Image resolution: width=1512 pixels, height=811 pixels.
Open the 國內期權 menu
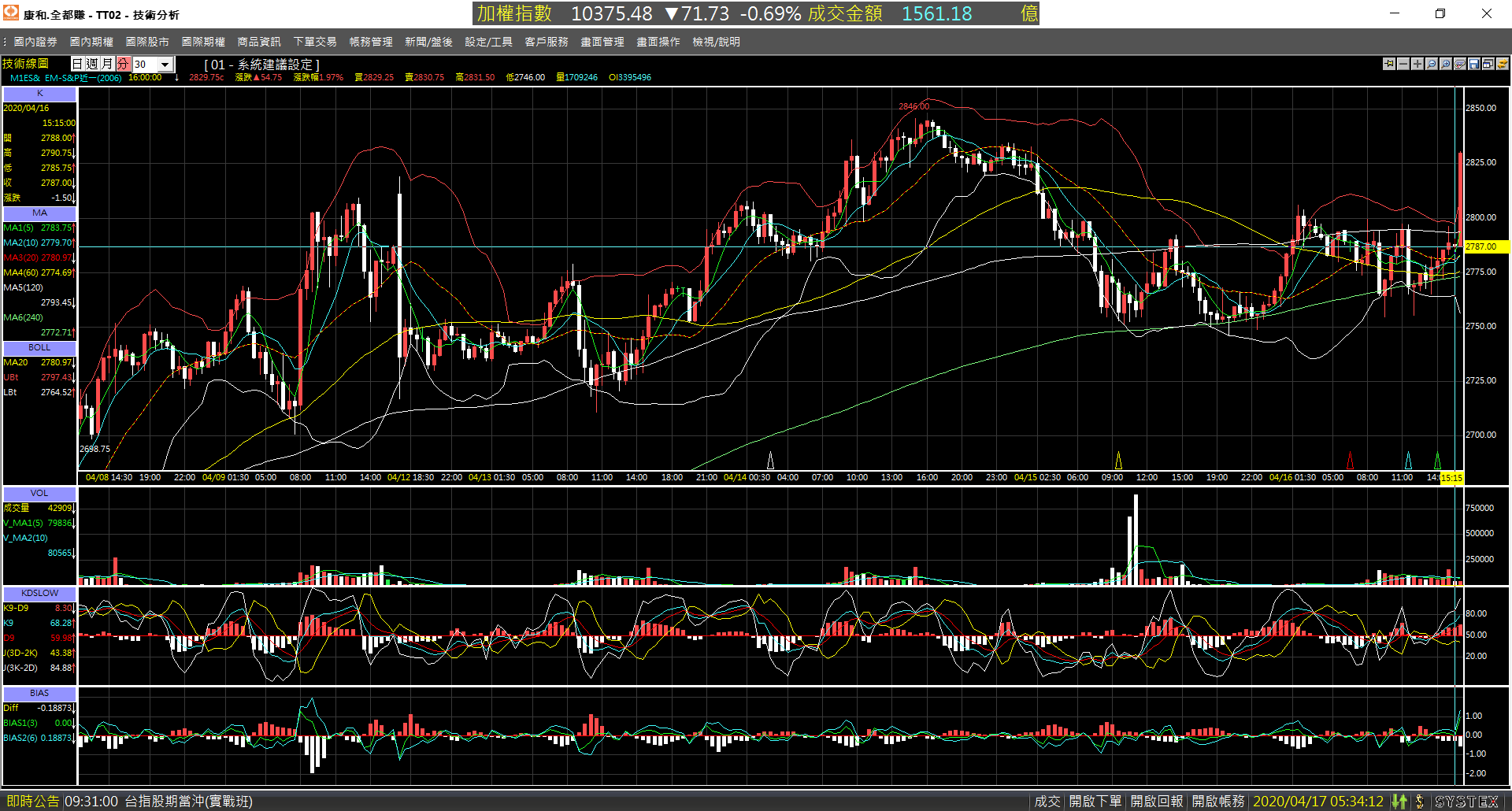coord(91,42)
